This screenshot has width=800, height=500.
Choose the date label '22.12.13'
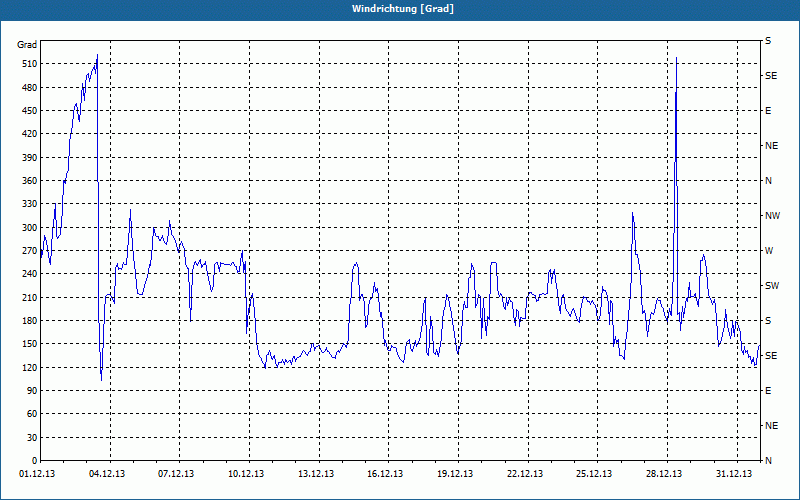tap(525, 474)
